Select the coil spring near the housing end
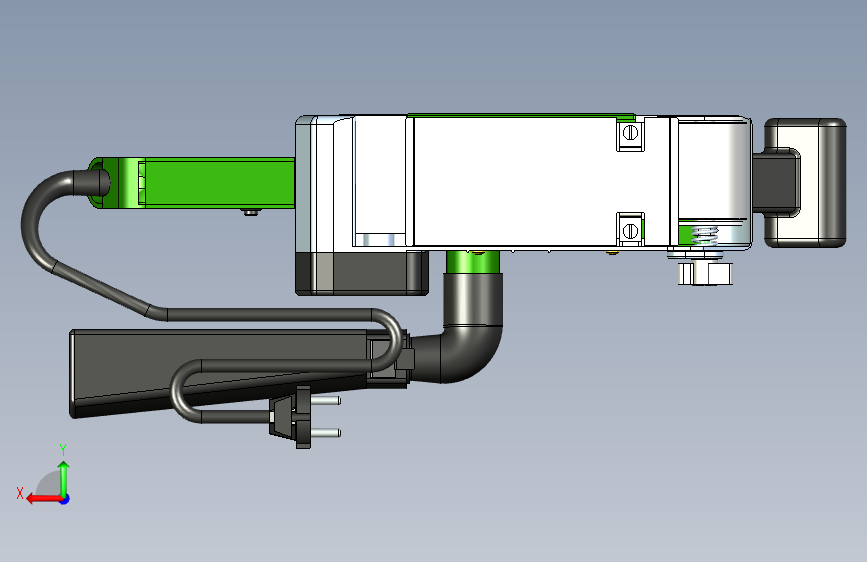The height and width of the screenshot is (562, 867). (704, 236)
